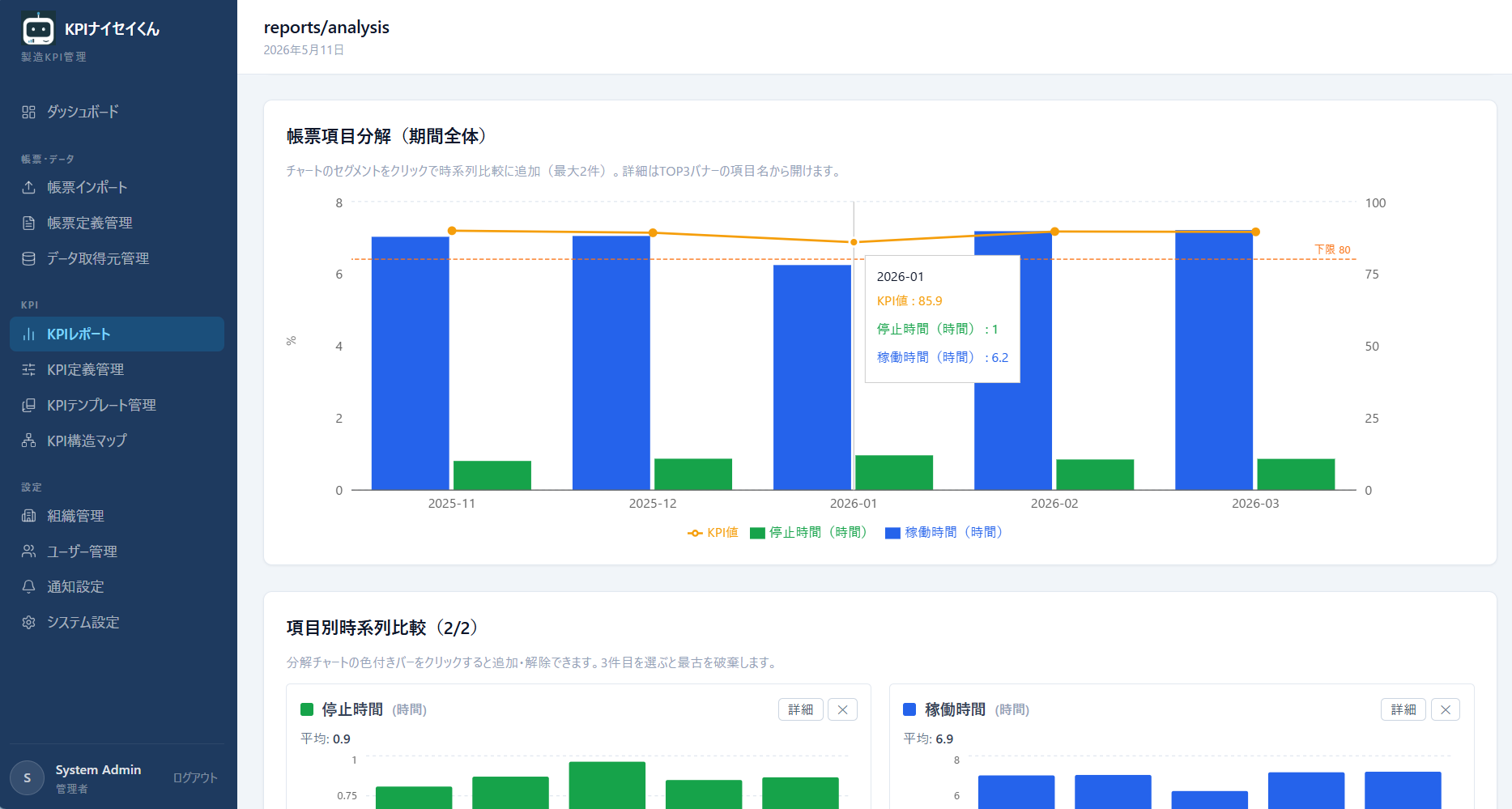The image size is (1512, 809).
Task: Select the blue 稼働時間 bar for 2025-11
Action: point(411,363)
